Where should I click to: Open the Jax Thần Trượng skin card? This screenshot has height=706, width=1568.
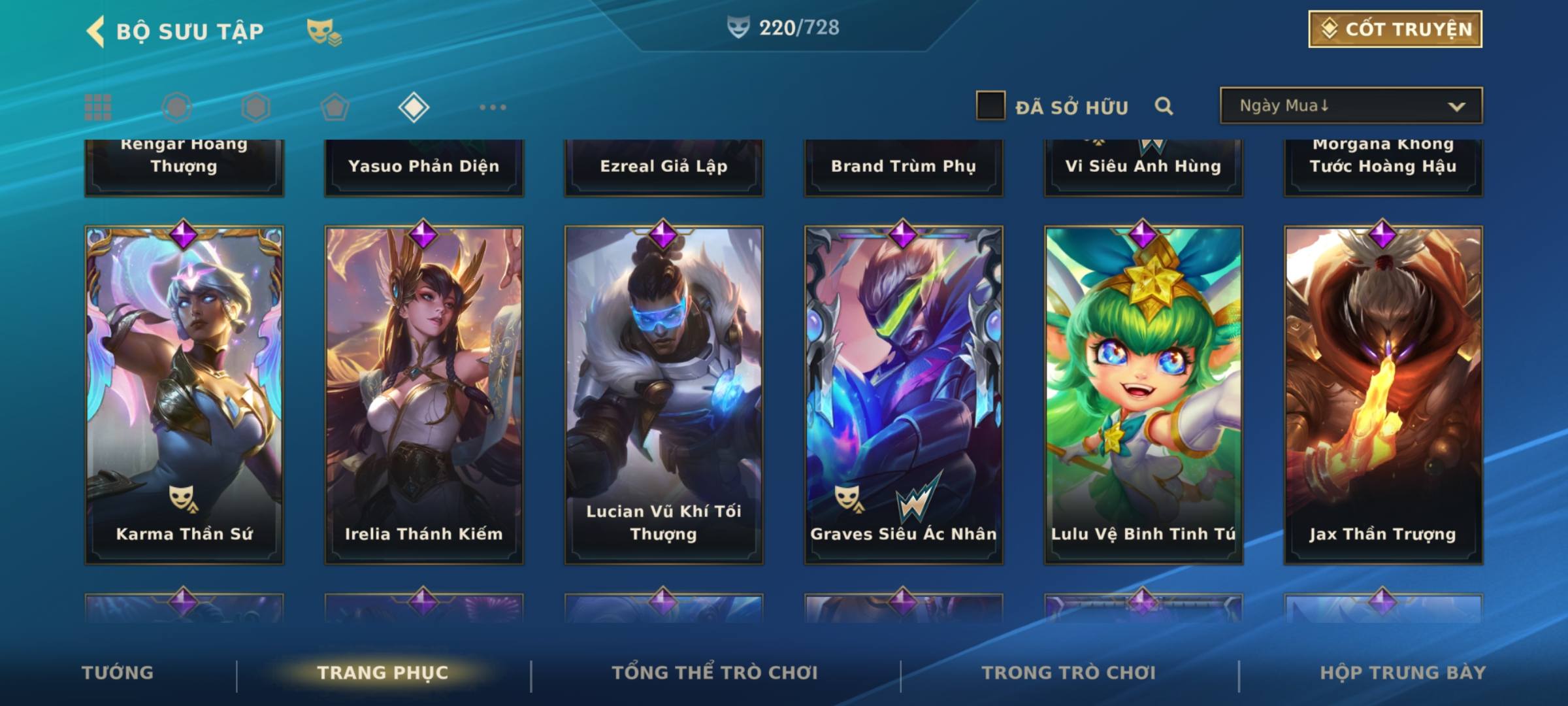click(1383, 395)
